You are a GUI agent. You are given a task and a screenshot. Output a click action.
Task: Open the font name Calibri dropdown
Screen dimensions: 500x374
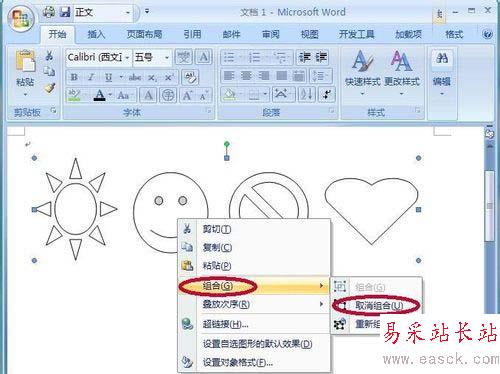[127, 58]
